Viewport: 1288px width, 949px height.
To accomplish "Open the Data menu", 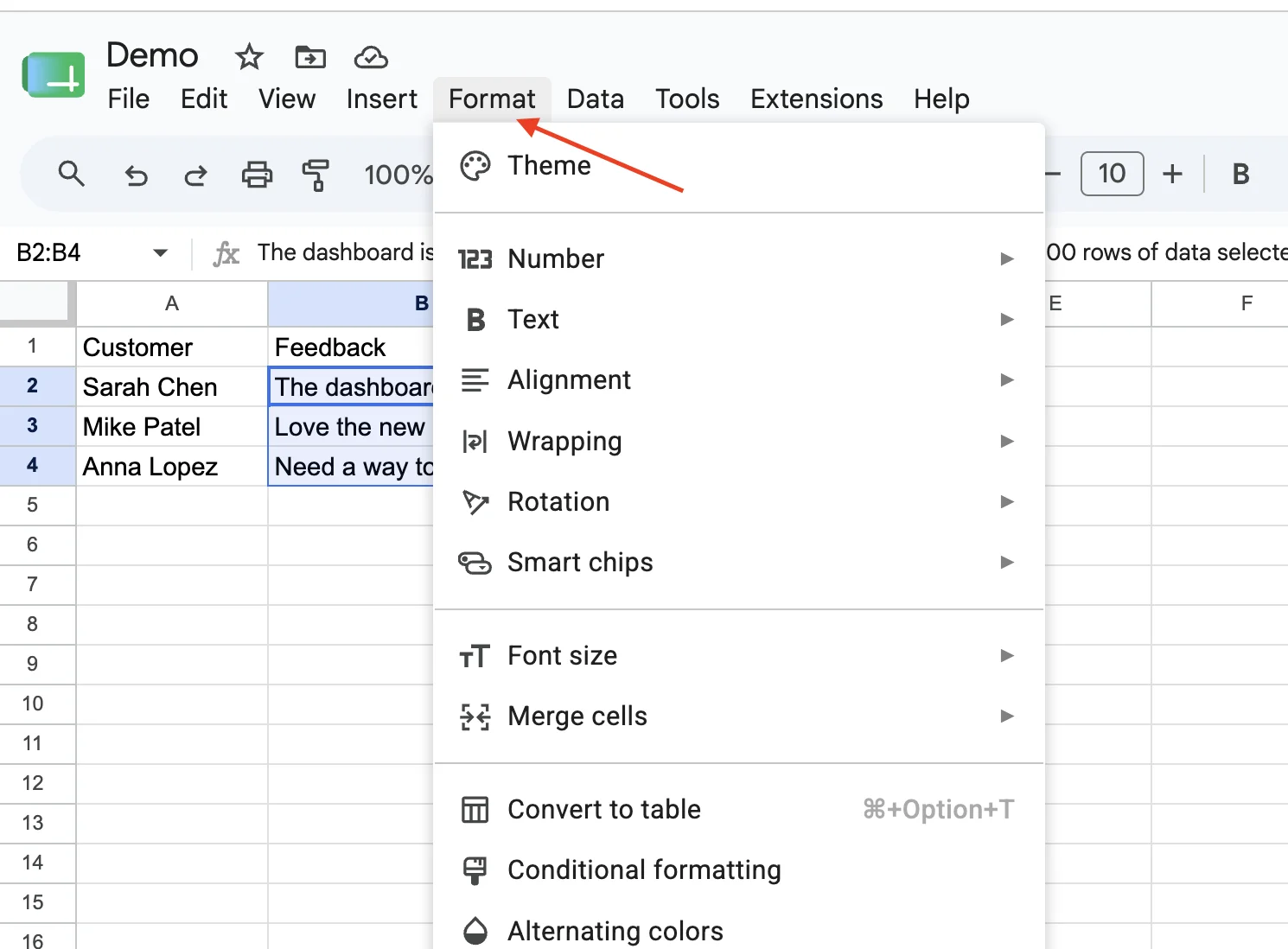I will pyautogui.click(x=596, y=99).
